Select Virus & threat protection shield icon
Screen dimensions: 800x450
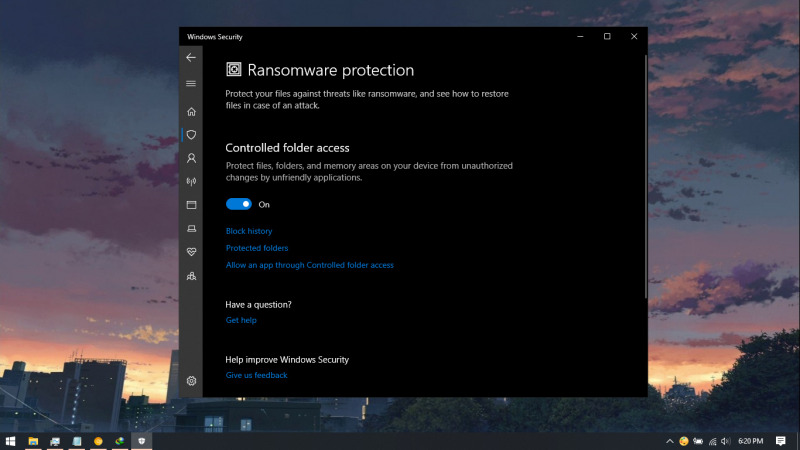(191, 135)
